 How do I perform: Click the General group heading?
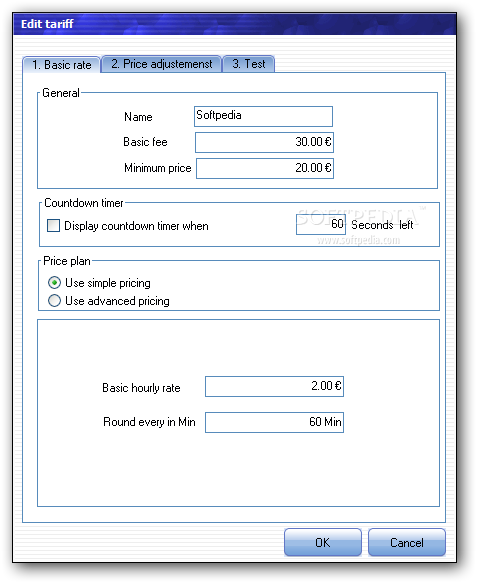[61, 93]
